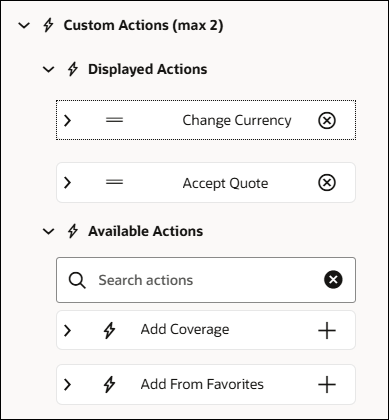Viewport: 389px width, 420px height.
Task: Add the Add Coverage action with plus icon
Action: click(327, 330)
